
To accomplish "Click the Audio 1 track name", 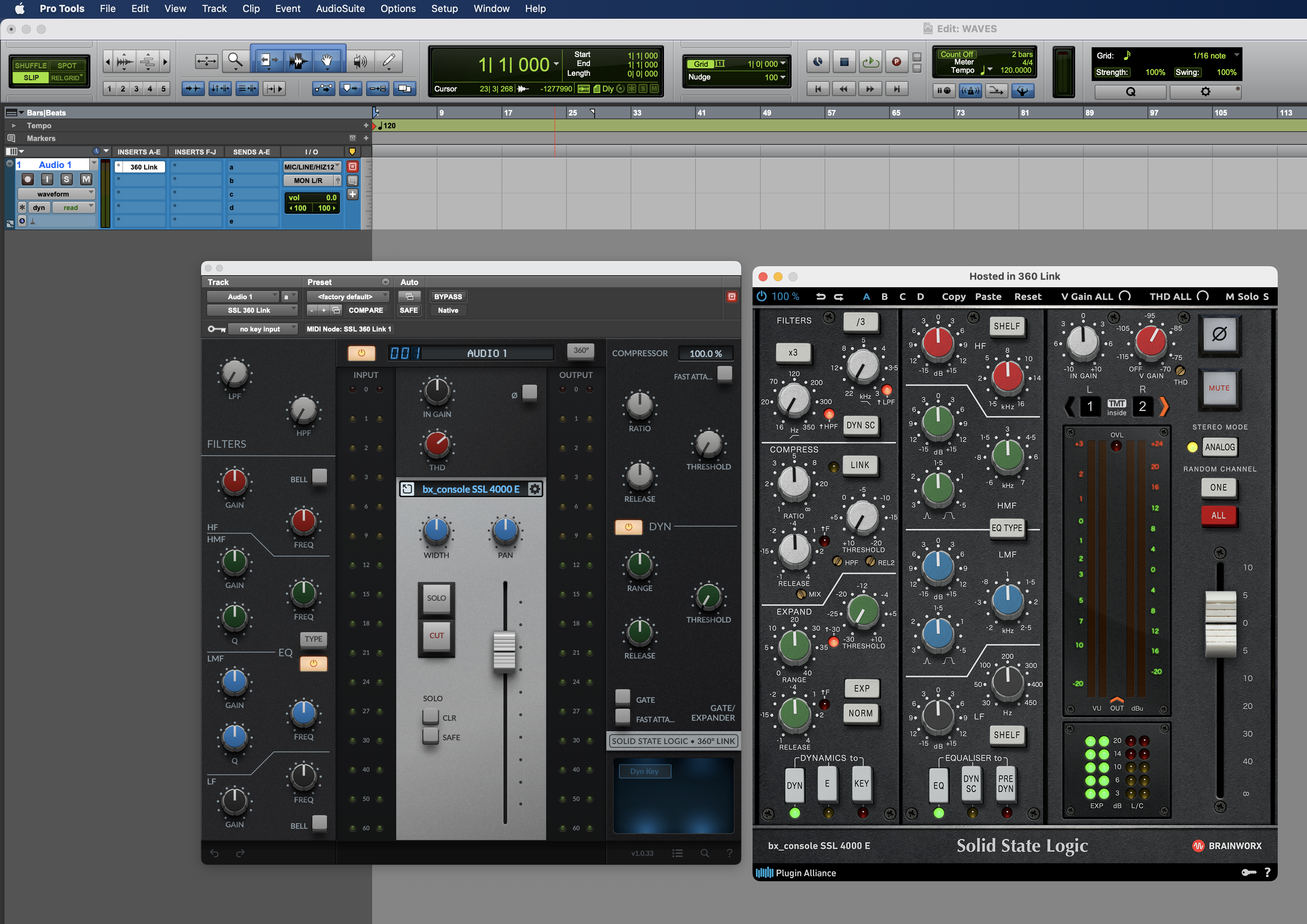I will click(x=55, y=164).
